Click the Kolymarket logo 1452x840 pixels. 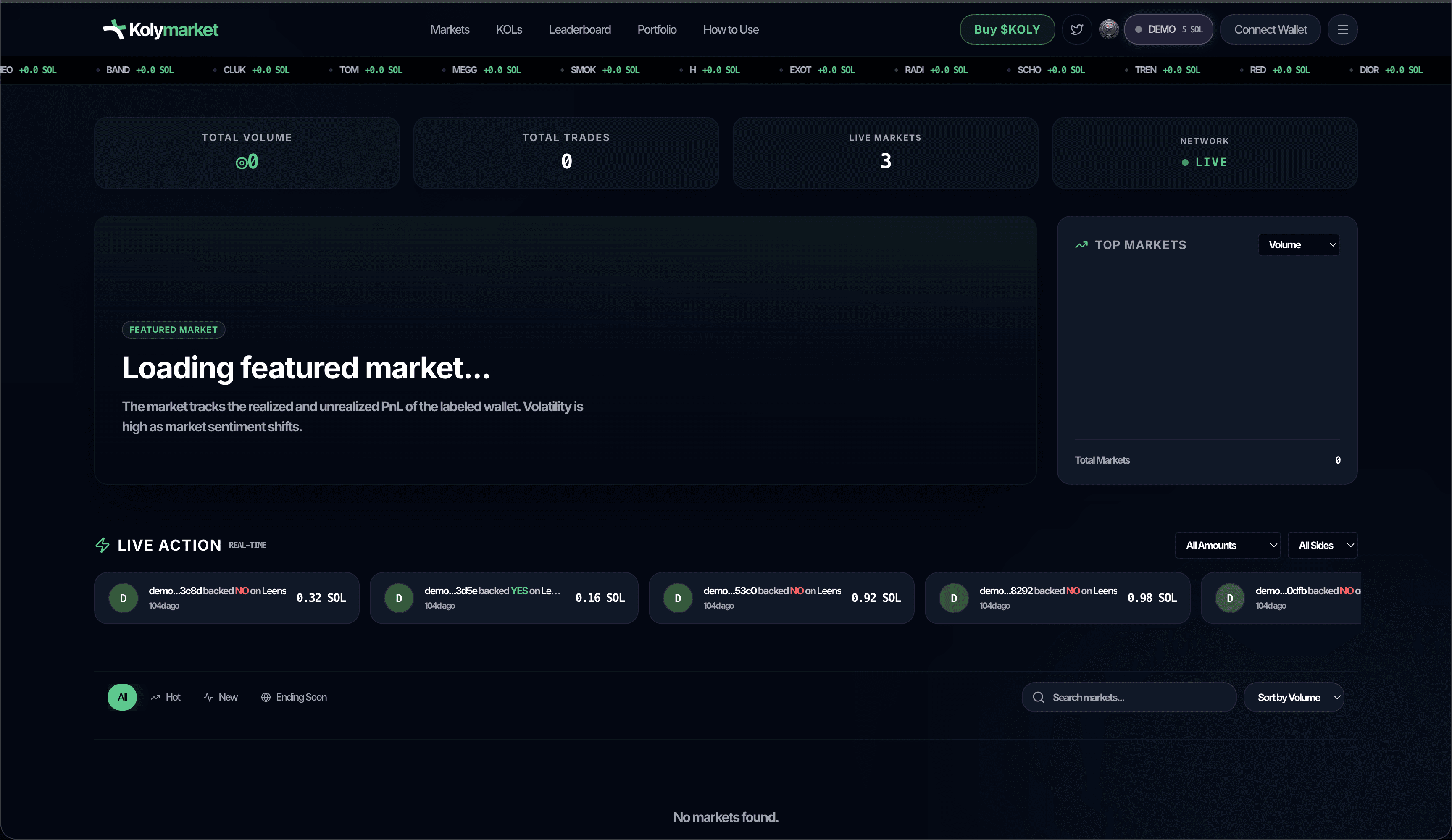[x=160, y=29]
